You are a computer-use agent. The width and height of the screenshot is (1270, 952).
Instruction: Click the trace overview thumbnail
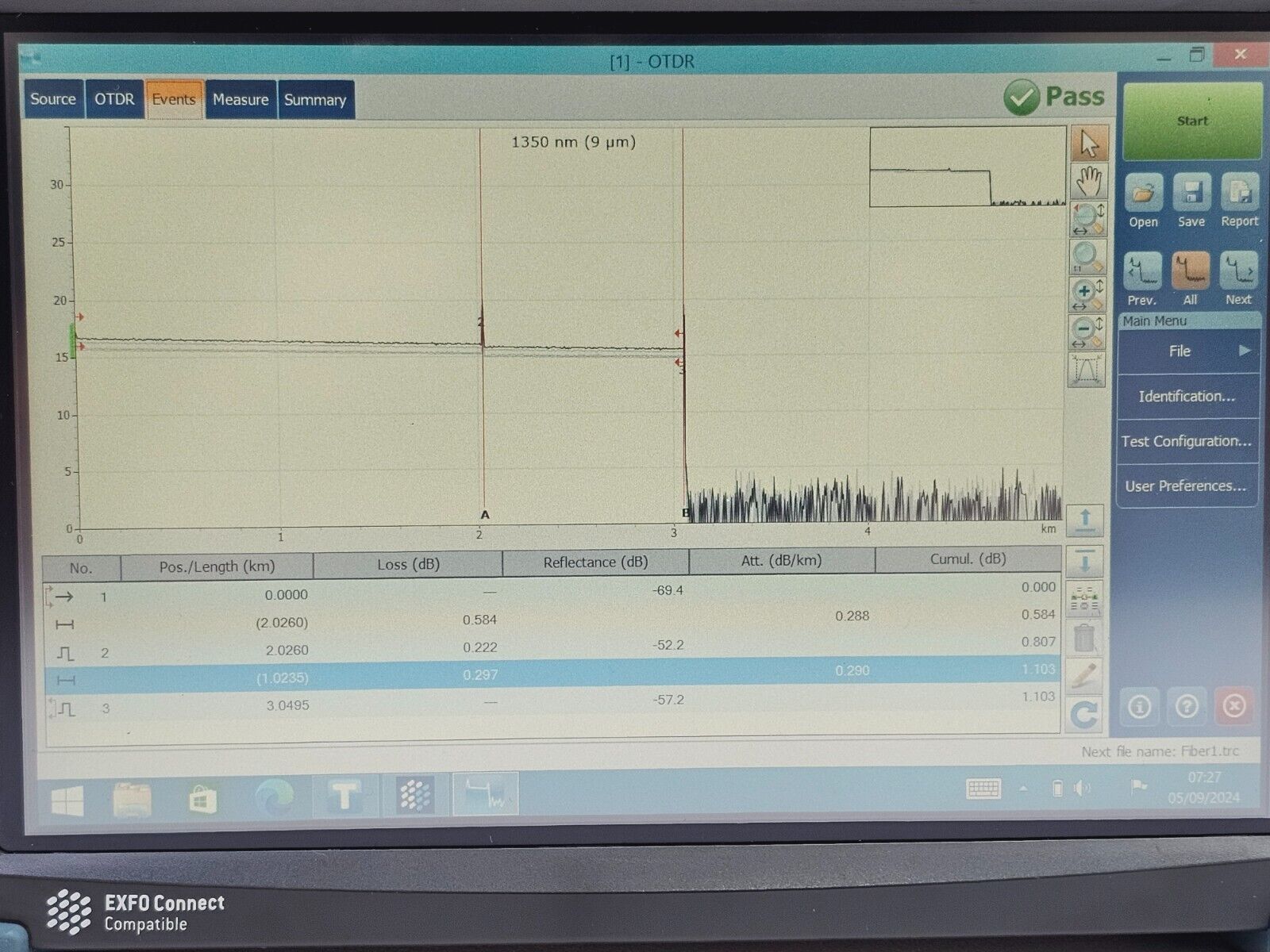pos(967,167)
